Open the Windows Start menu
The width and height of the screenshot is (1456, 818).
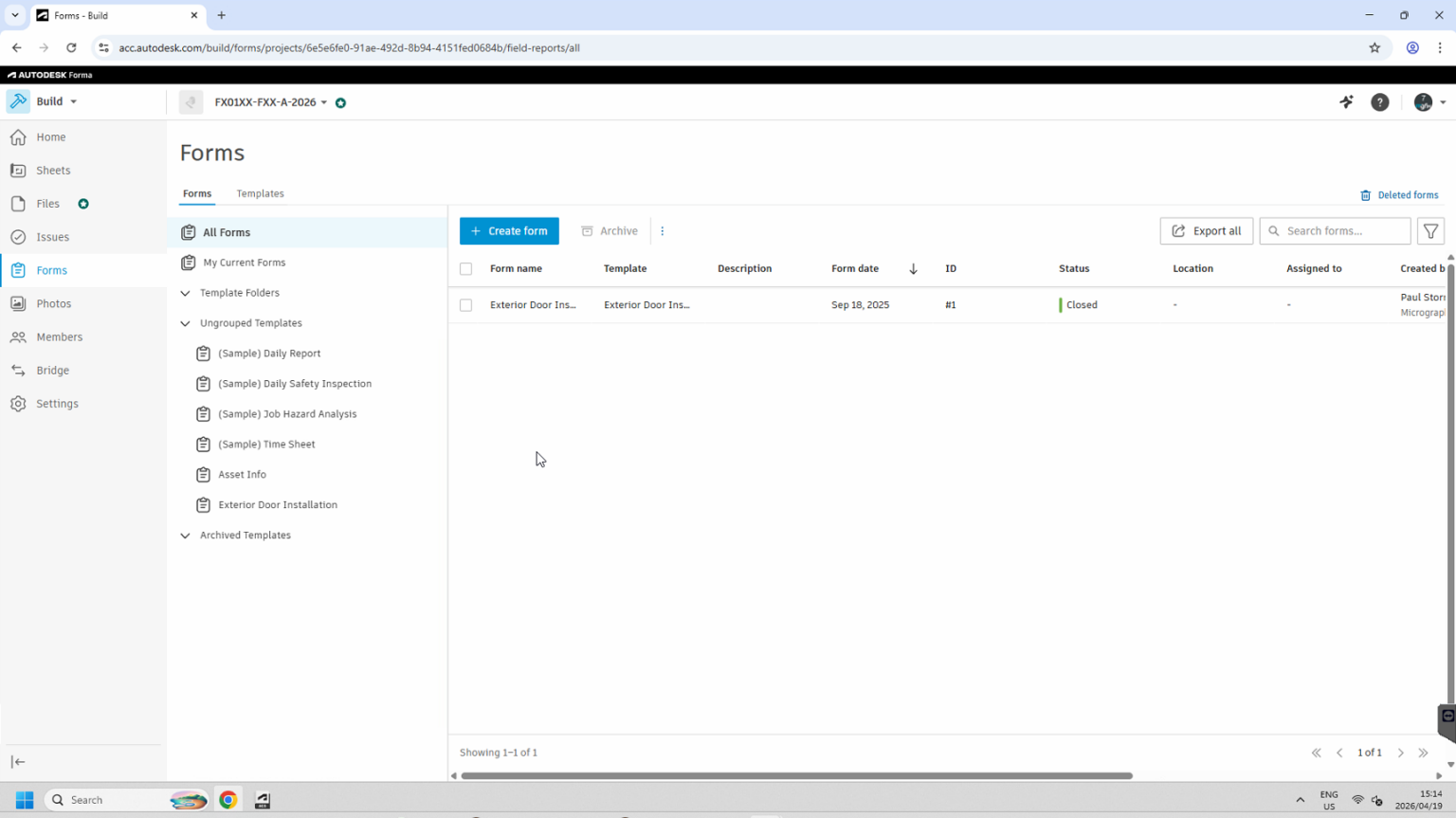(25, 800)
